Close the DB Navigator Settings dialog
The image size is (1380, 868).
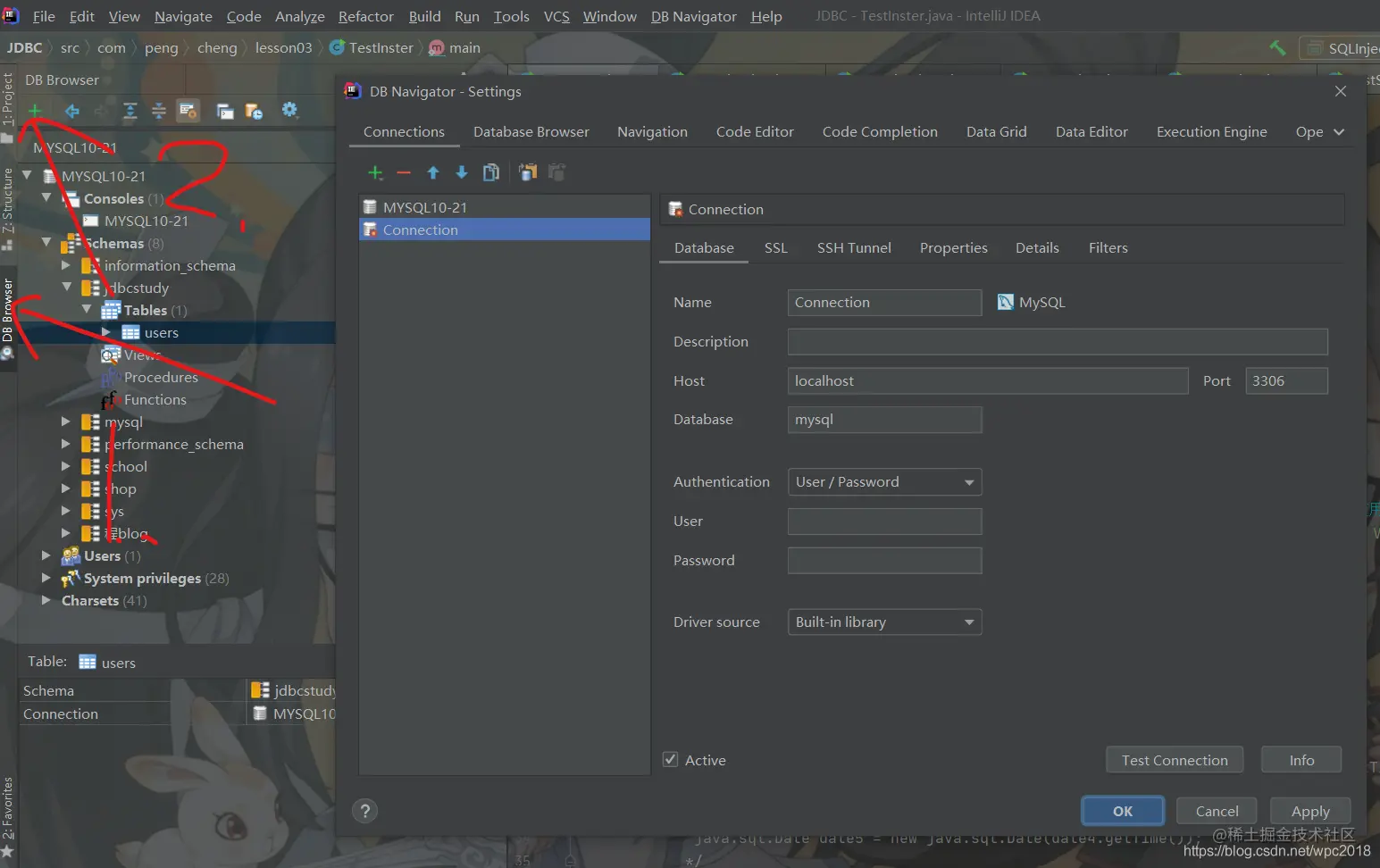(1340, 91)
